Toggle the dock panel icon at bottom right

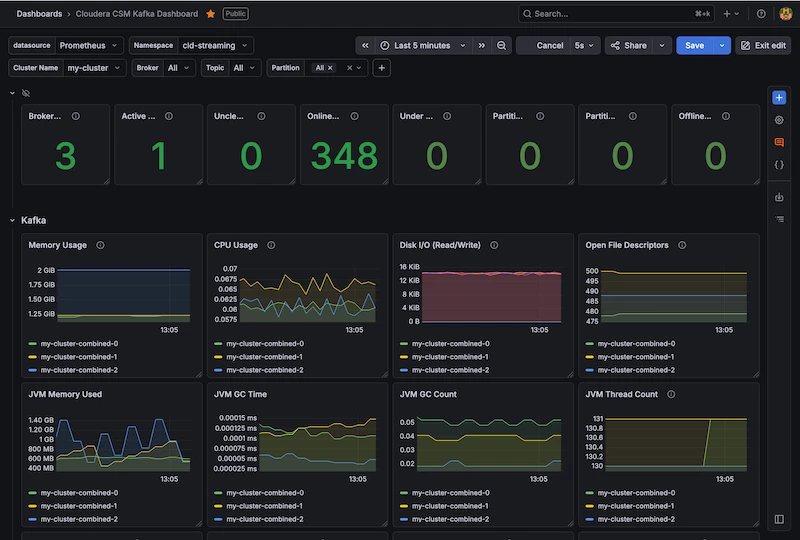point(779,519)
